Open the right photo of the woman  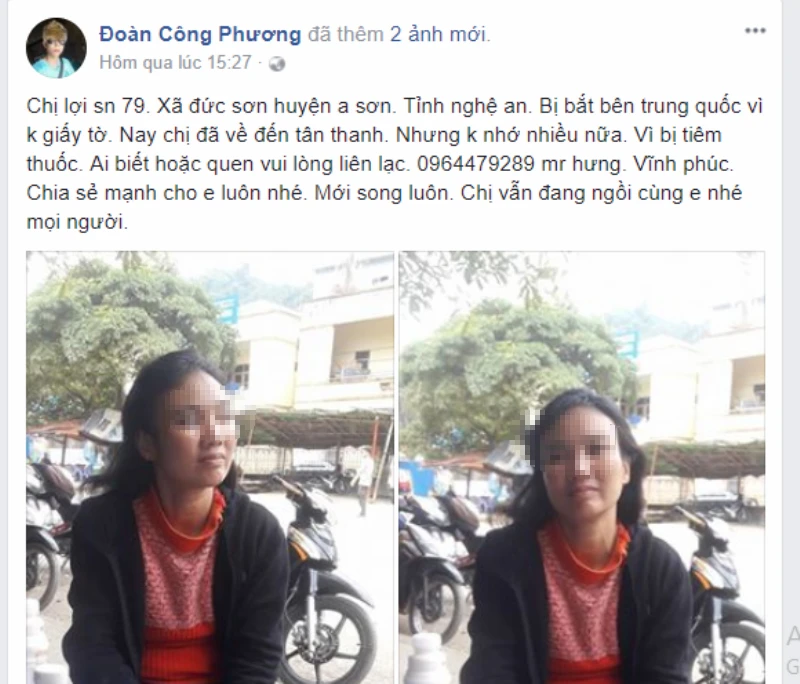(x=582, y=467)
